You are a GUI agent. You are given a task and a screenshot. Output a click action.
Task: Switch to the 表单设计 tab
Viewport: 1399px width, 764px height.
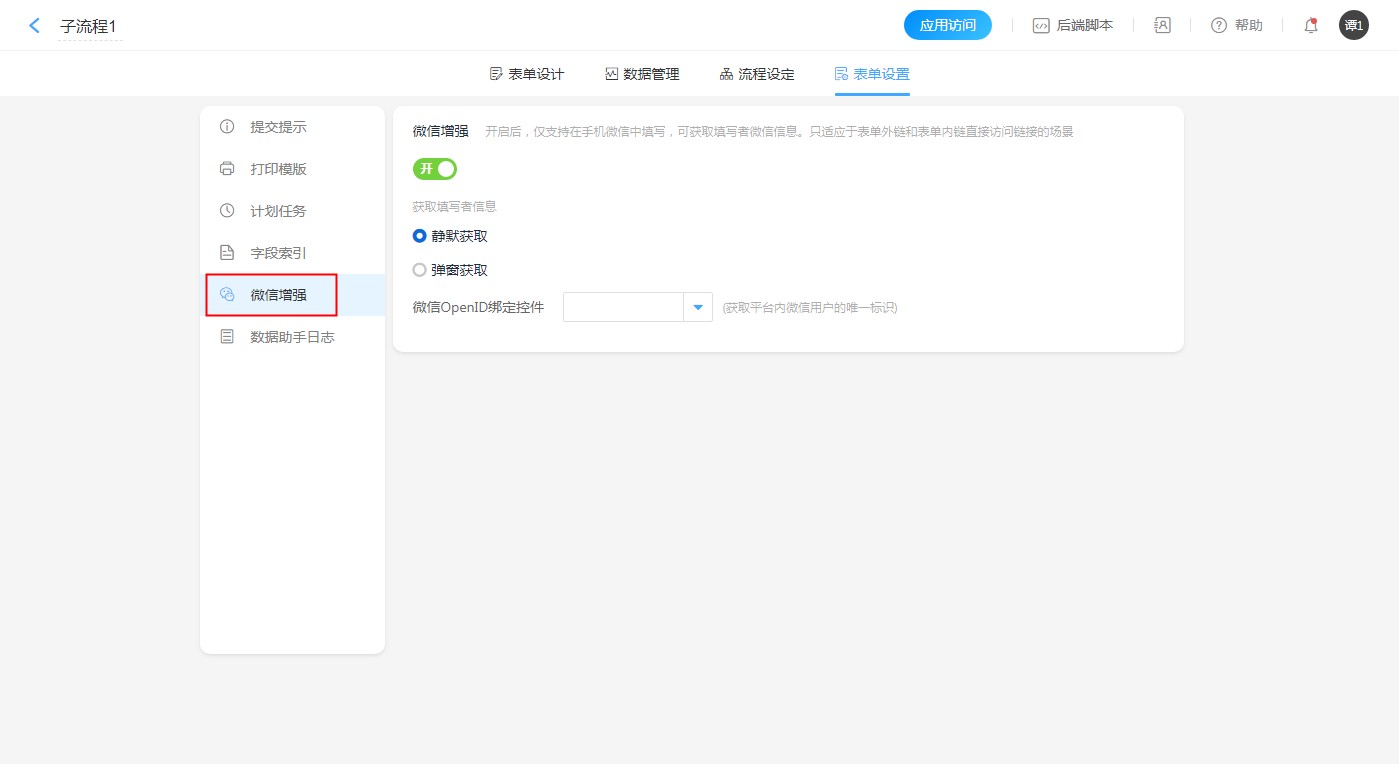(527, 74)
